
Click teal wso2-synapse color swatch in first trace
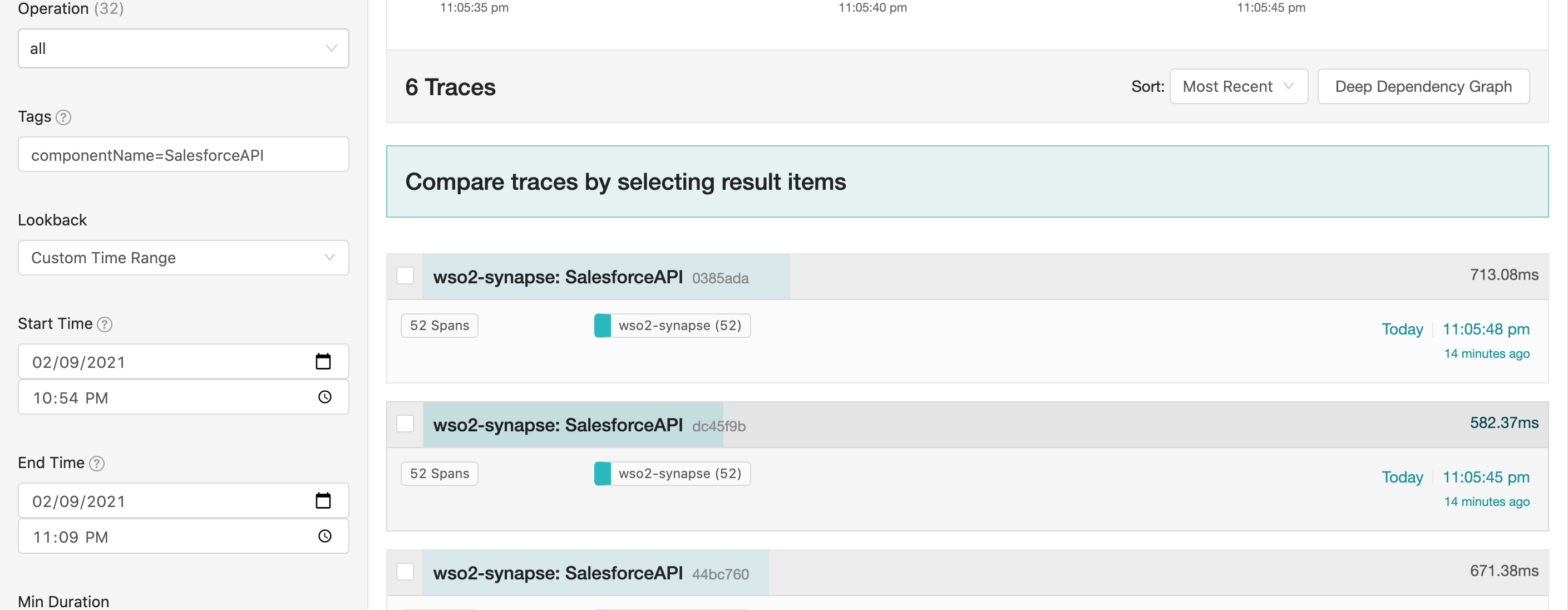coord(602,326)
